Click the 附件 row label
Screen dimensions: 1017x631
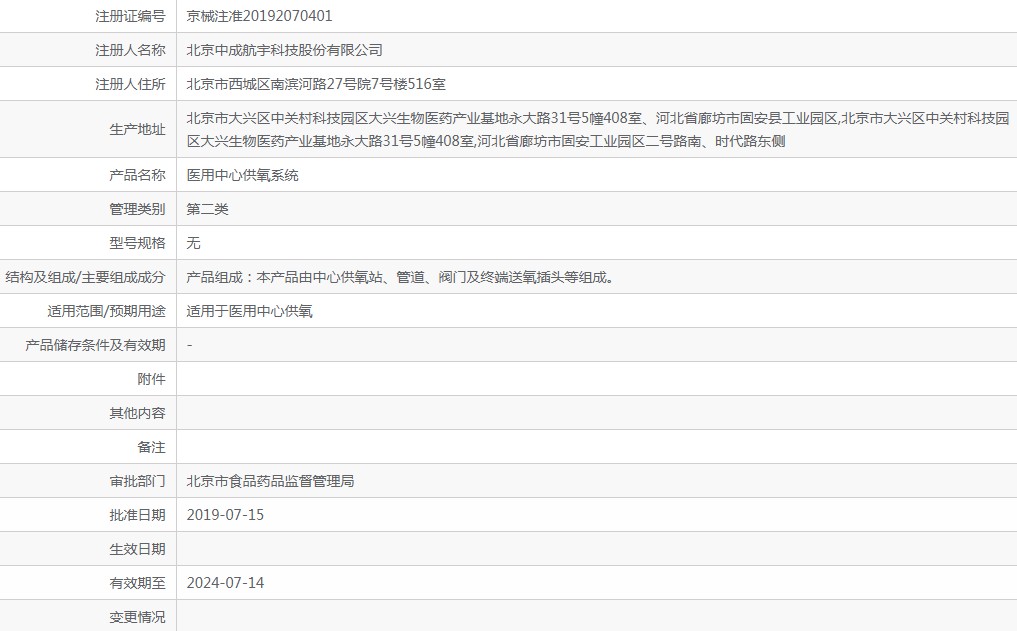(151, 379)
